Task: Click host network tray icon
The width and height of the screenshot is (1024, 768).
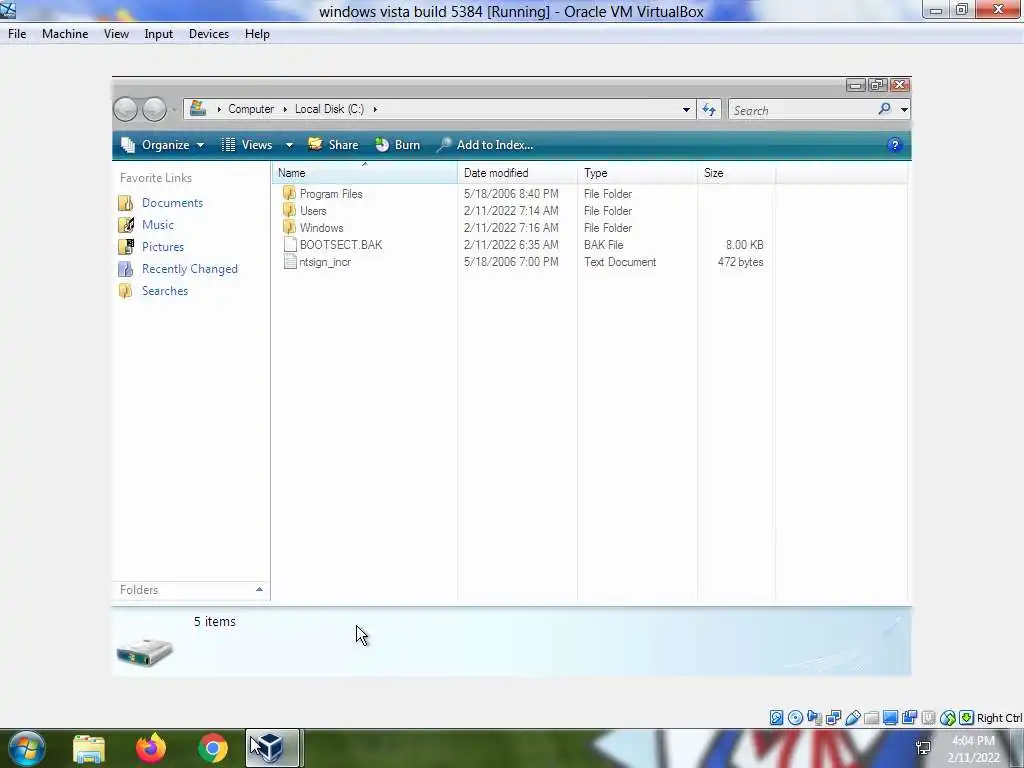Action: tap(923, 748)
